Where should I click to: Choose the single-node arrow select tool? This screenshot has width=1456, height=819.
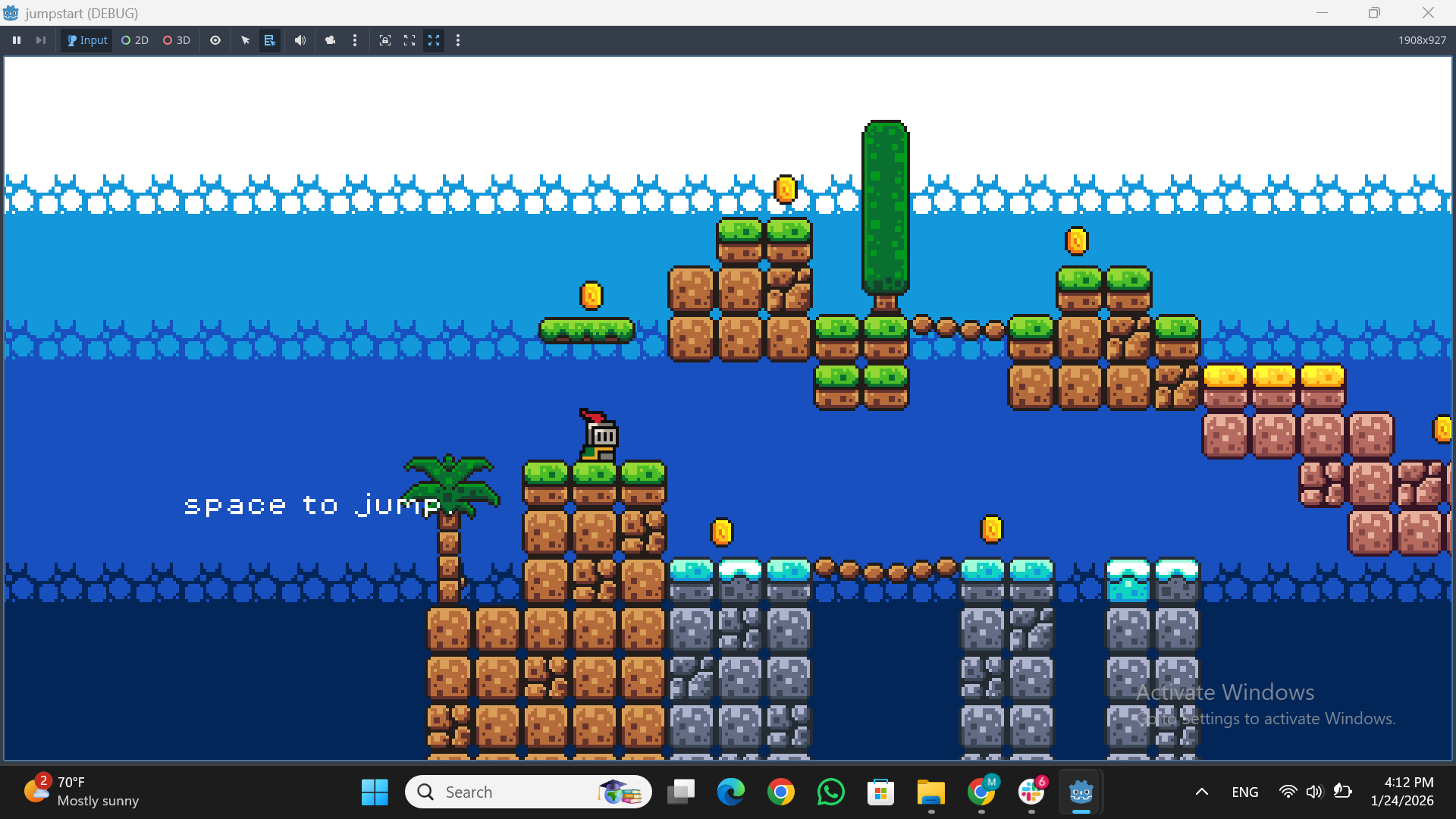[245, 40]
